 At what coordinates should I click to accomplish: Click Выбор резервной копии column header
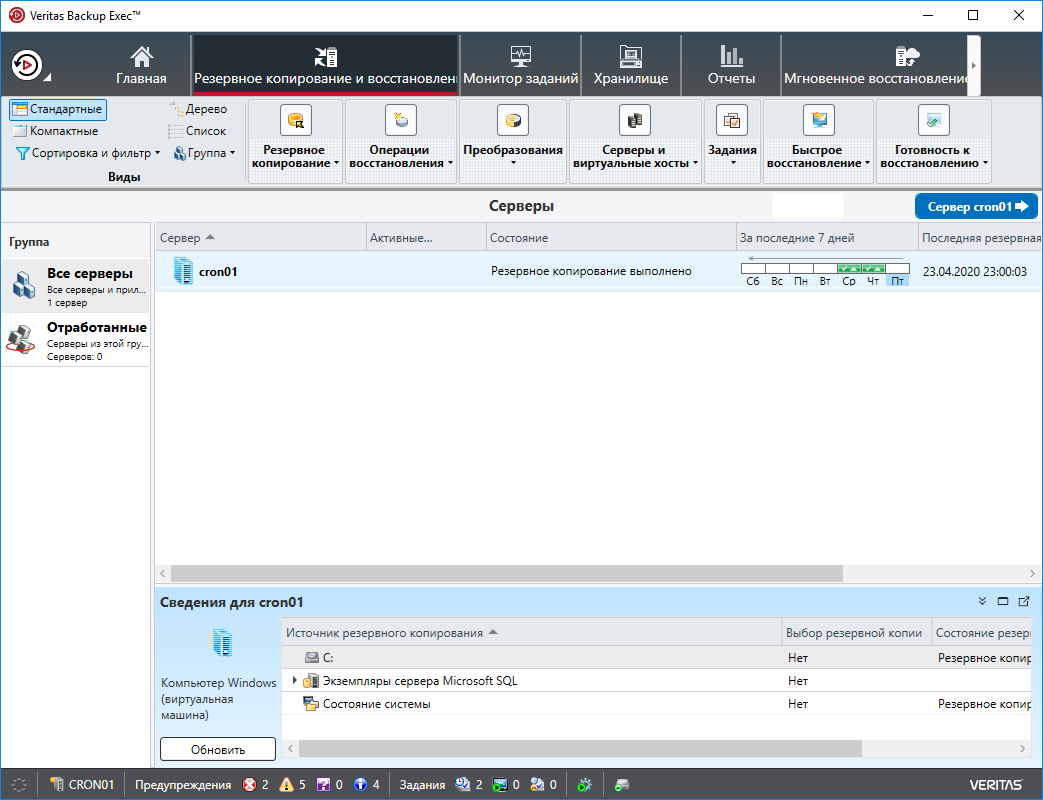click(856, 633)
